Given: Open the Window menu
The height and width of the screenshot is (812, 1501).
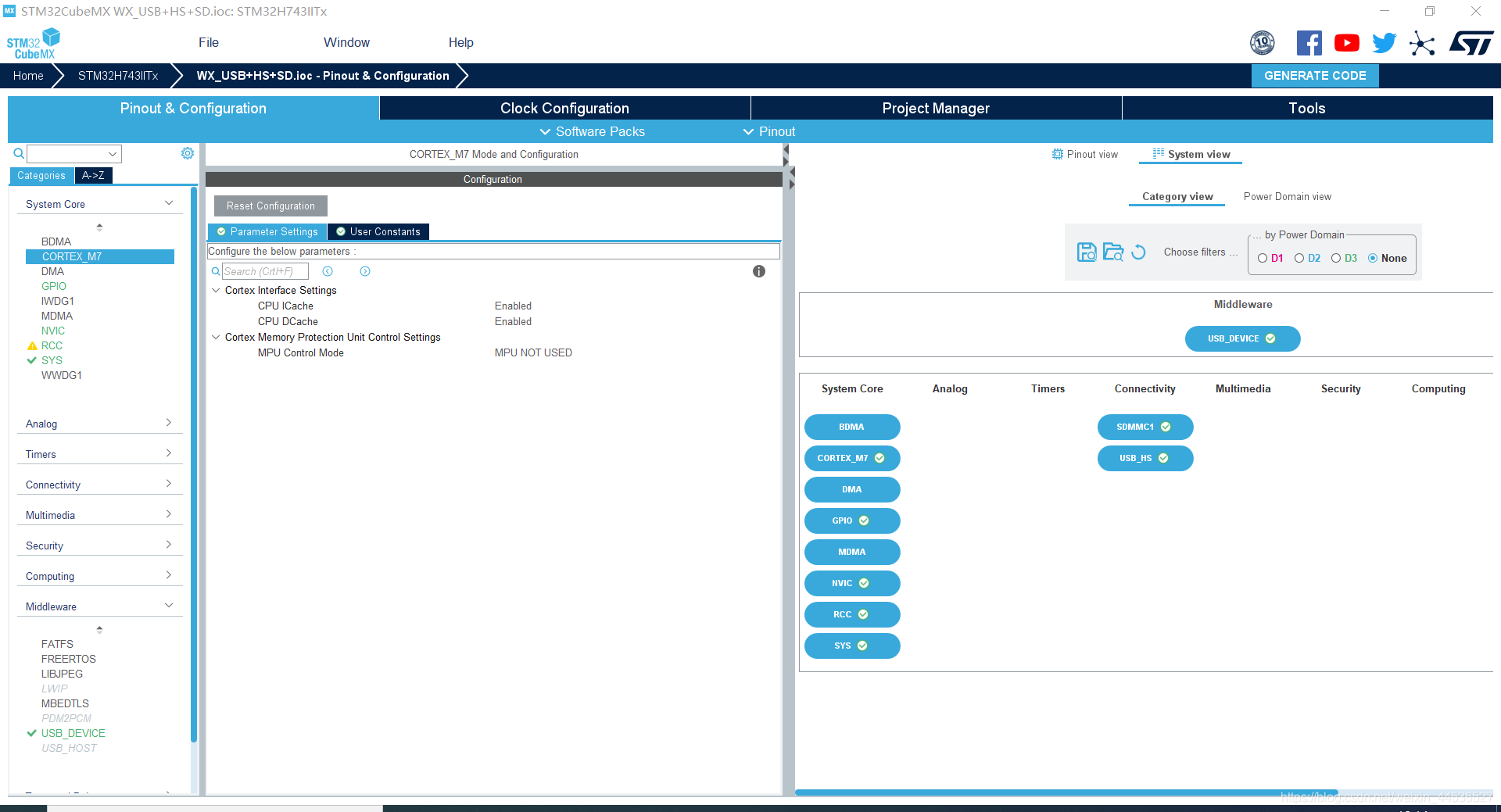Looking at the screenshot, I should point(346,42).
